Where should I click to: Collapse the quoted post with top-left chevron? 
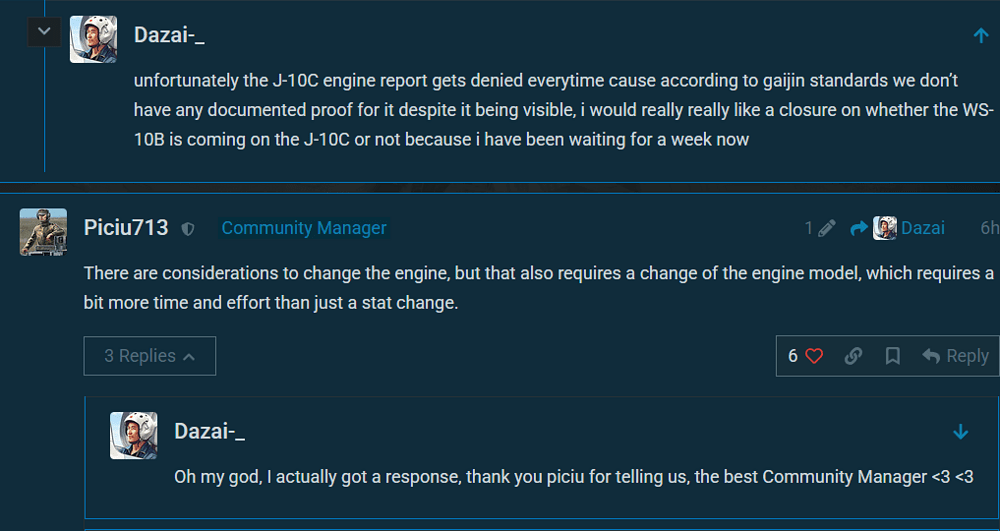[43, 32]
